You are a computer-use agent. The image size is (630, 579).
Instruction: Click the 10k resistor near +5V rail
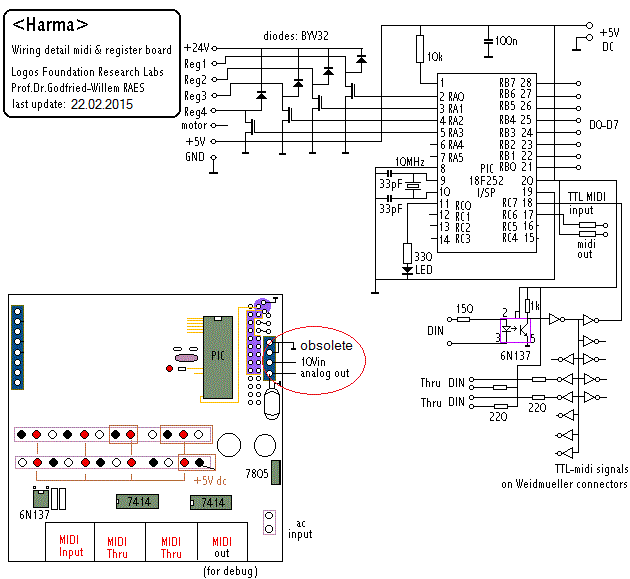[420, 49]
